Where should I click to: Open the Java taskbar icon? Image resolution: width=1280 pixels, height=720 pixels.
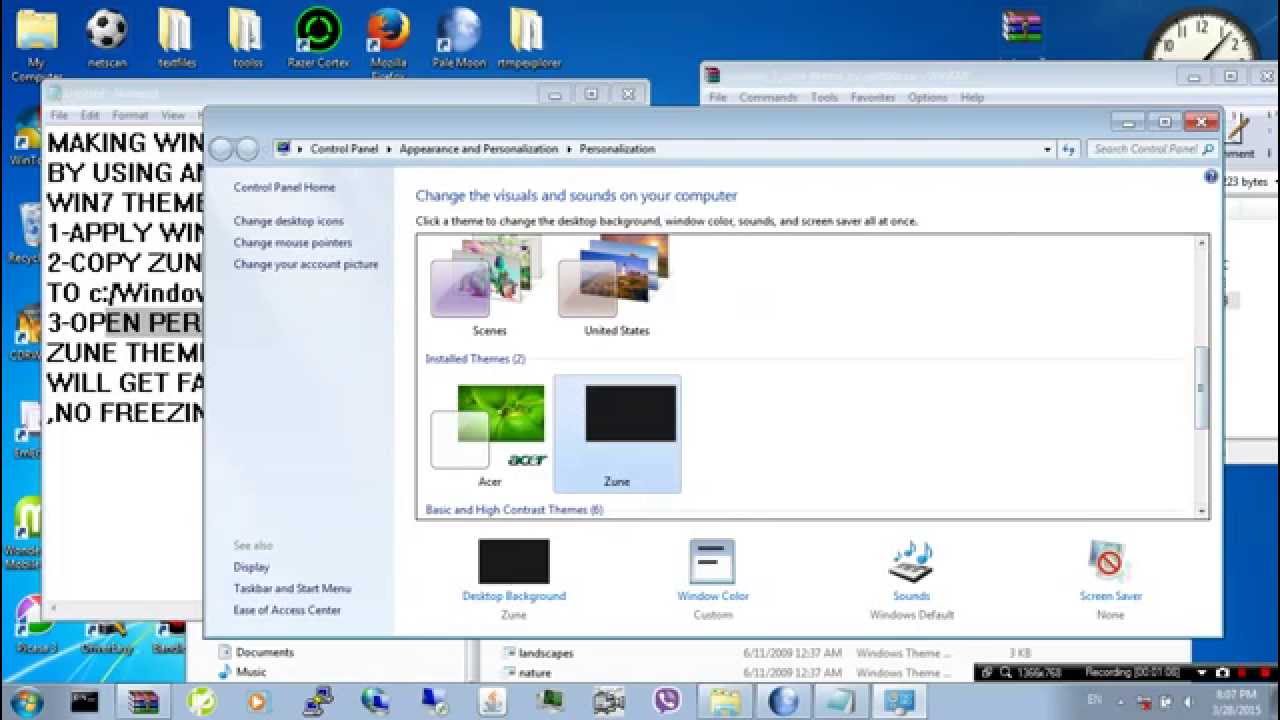[492, 701]
